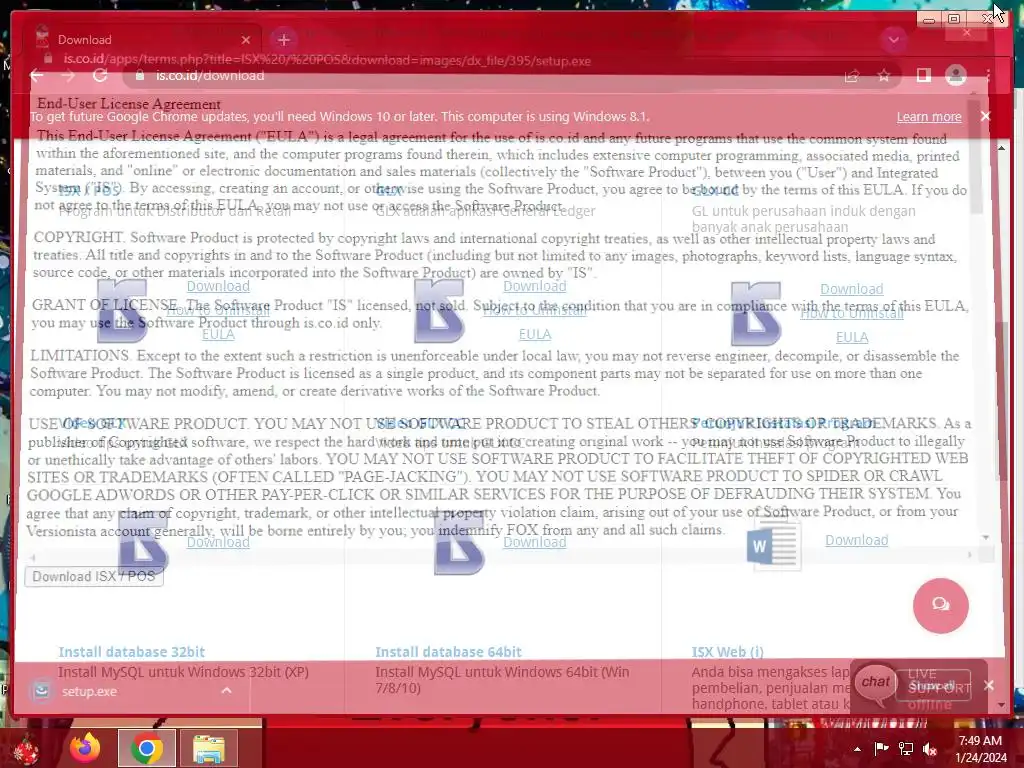Image resolution: width=1024 pixels, height=768 pixels.
Task: Open EULA link under ISX / POS
Action: pos(218,334)
